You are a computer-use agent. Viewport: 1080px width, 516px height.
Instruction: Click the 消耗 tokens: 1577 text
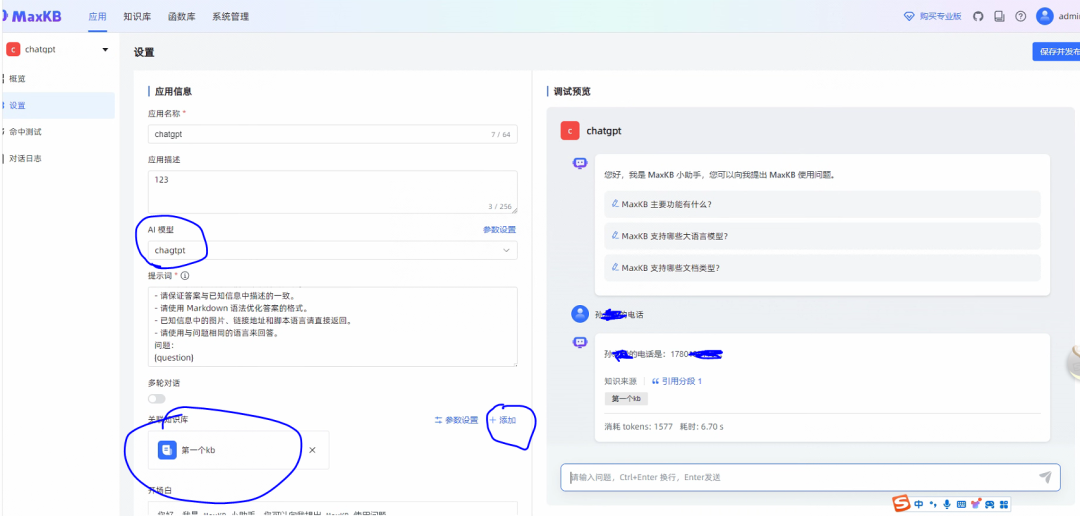pyautogui.click(x=638, y=427)
